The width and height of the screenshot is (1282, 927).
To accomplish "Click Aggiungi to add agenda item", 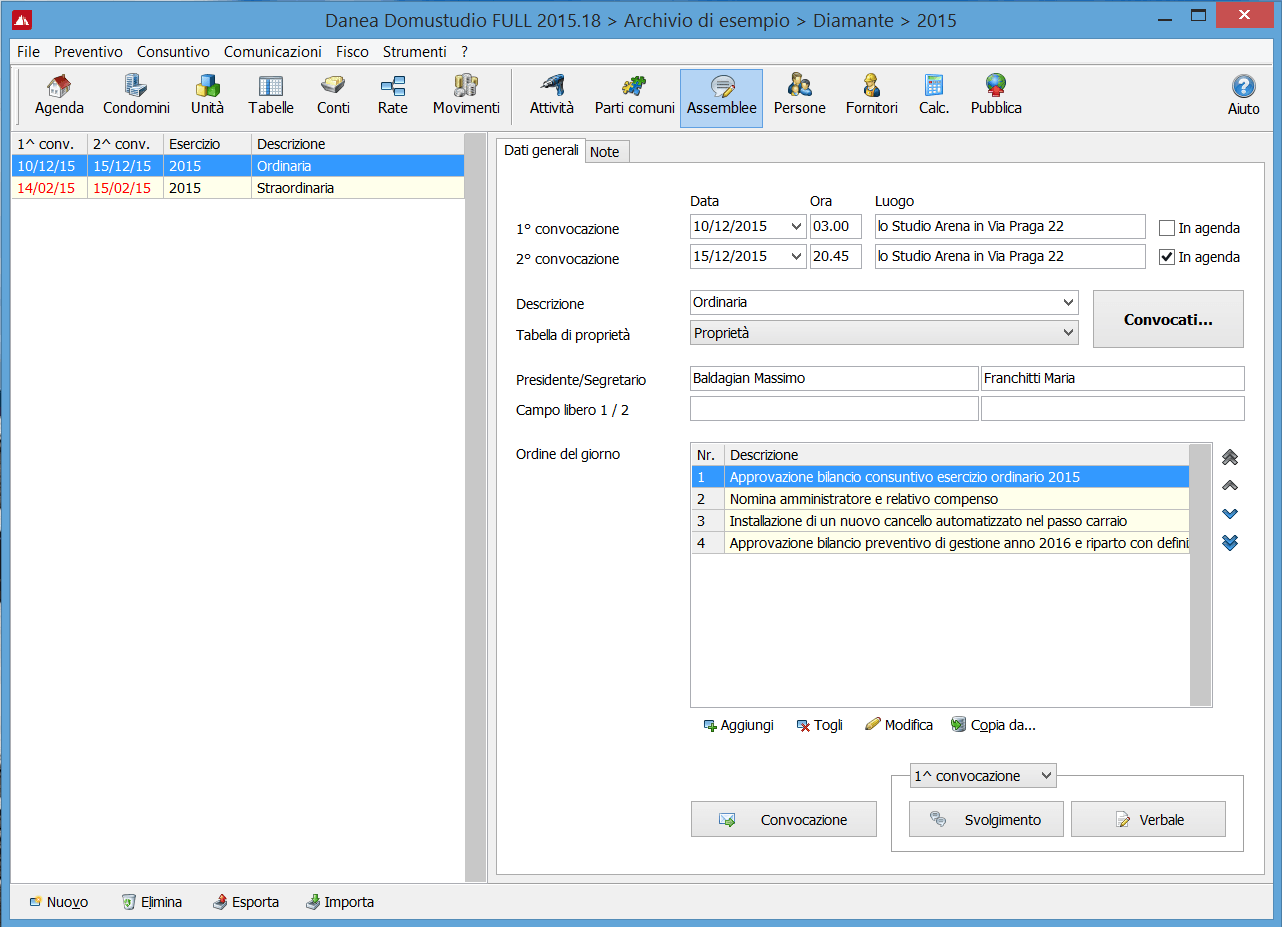I will pos(738,725).
